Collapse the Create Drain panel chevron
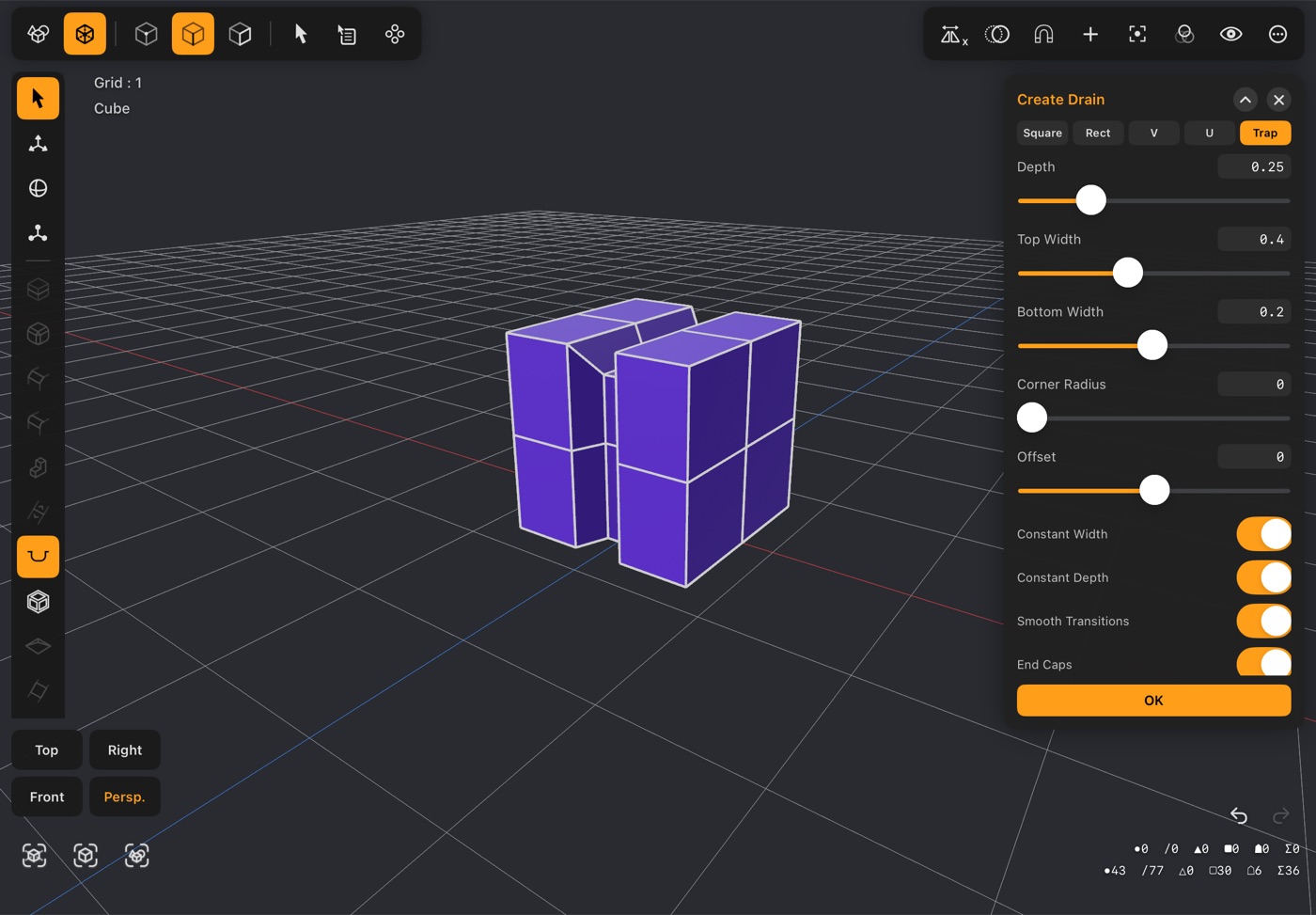This screenshot has height=915, width=1316. tap(1245, 100)
